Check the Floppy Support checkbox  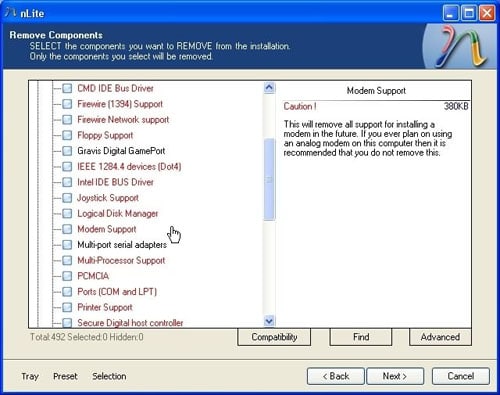67,135
